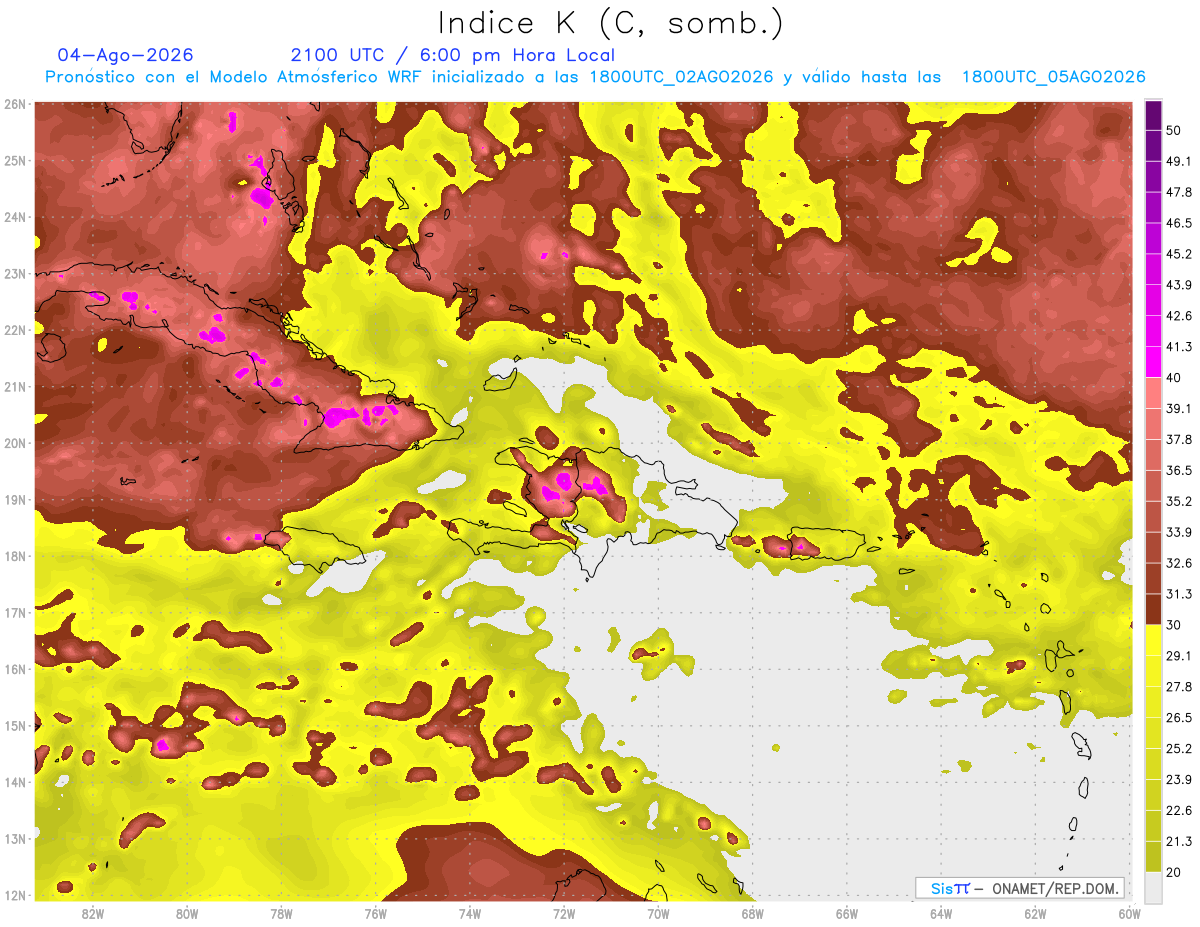1200x927 pixels.
Task: Click the 'Pronóstico con el Modelo Atmosférico WRF' line
Action: point(595,77)
